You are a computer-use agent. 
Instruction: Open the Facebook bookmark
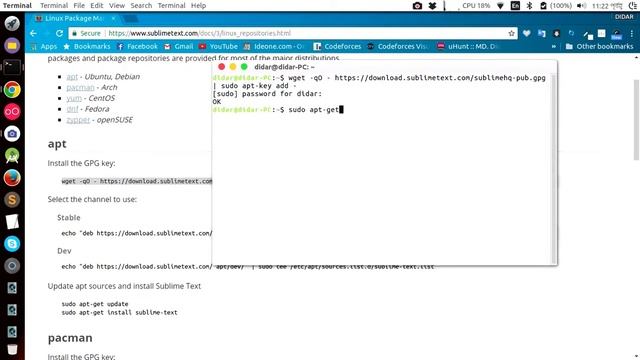point(138,47)
